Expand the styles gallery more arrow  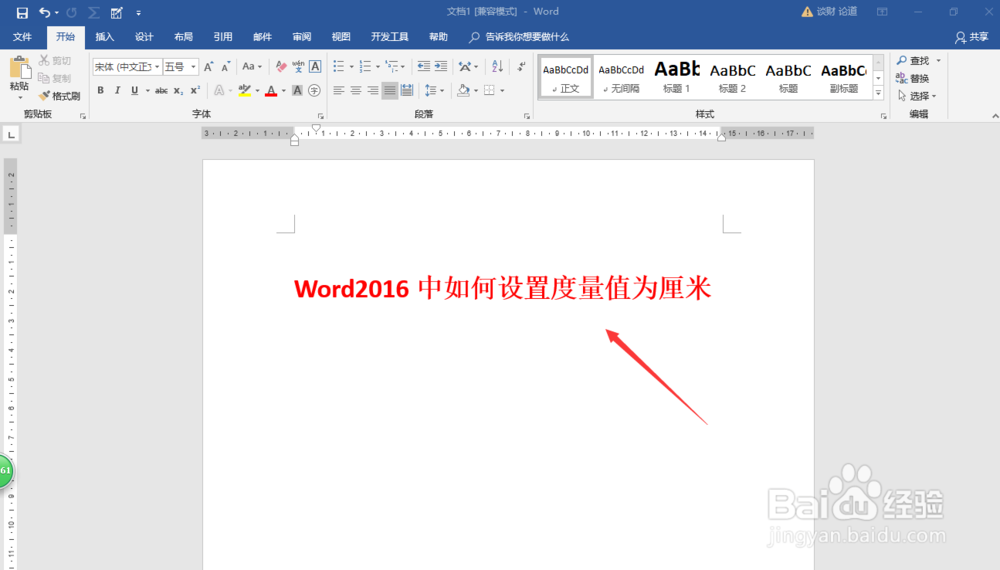pos(878,92)
